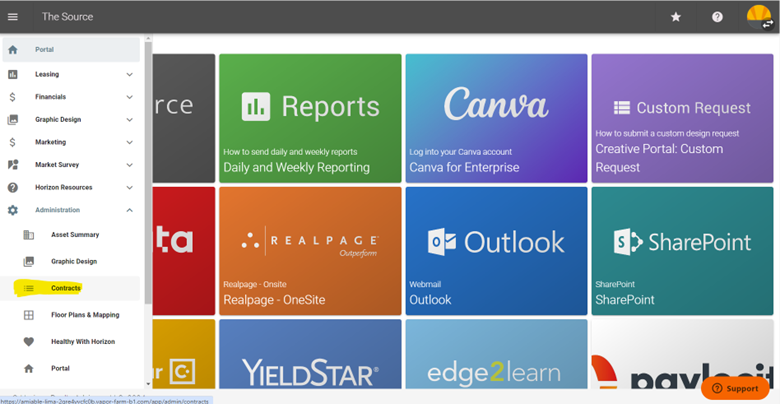Click the Leasing chart icon
This screenshot has height=404, width=780.
click(x=13, y=75)
